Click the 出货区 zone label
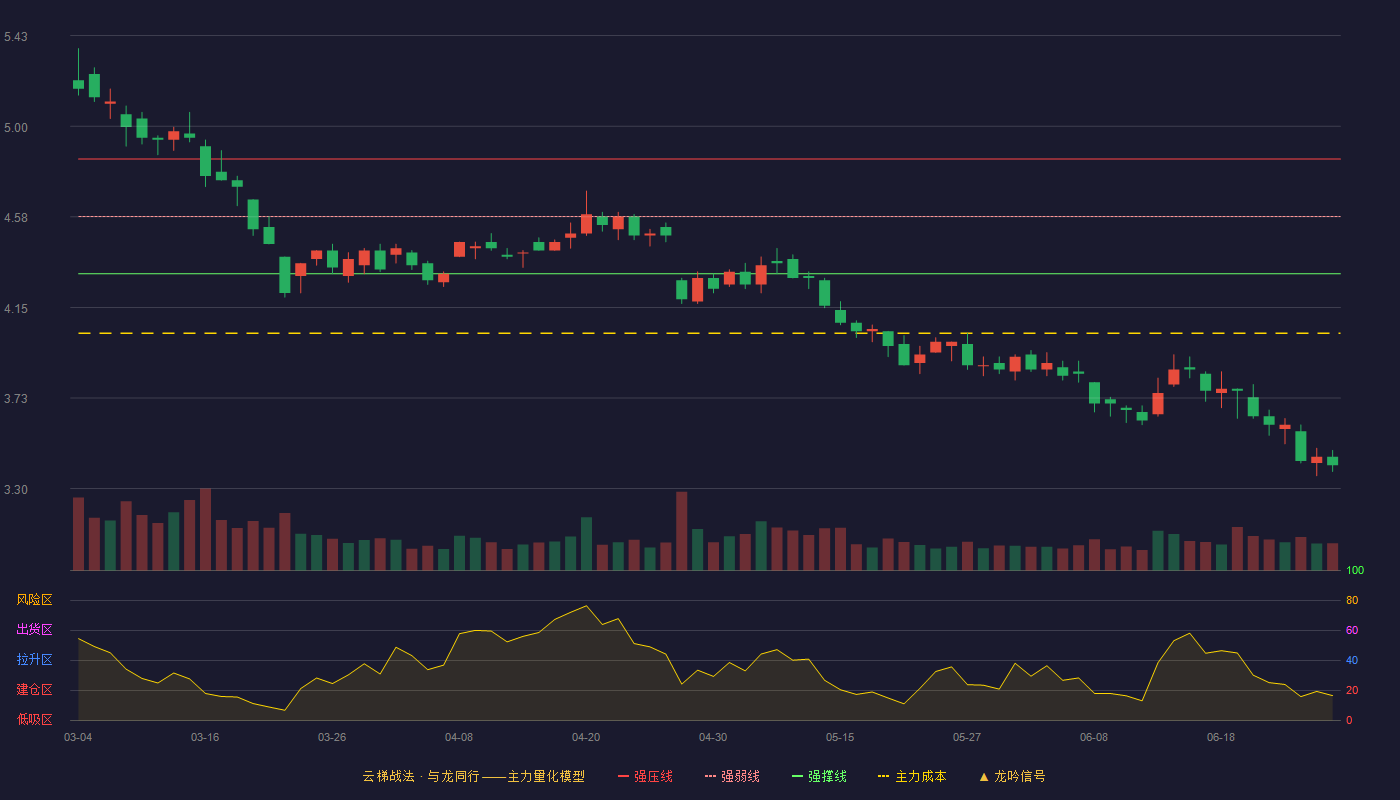1400x800 pixels. [x=34, y=630]
